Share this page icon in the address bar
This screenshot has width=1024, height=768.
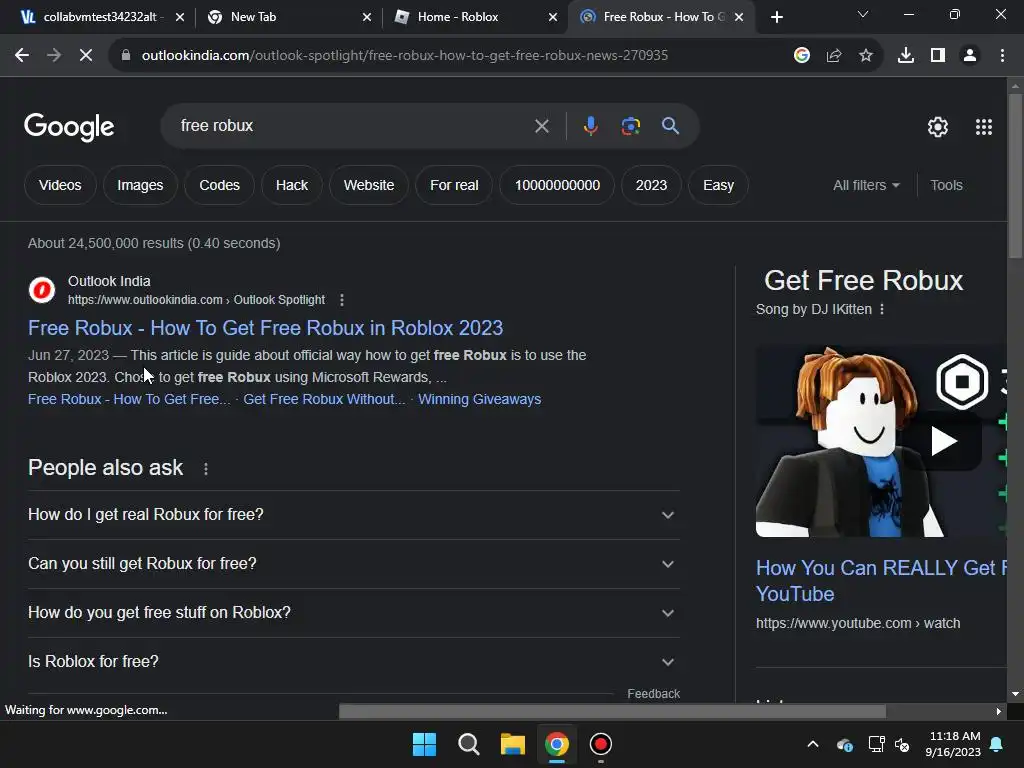coord(834,56)
